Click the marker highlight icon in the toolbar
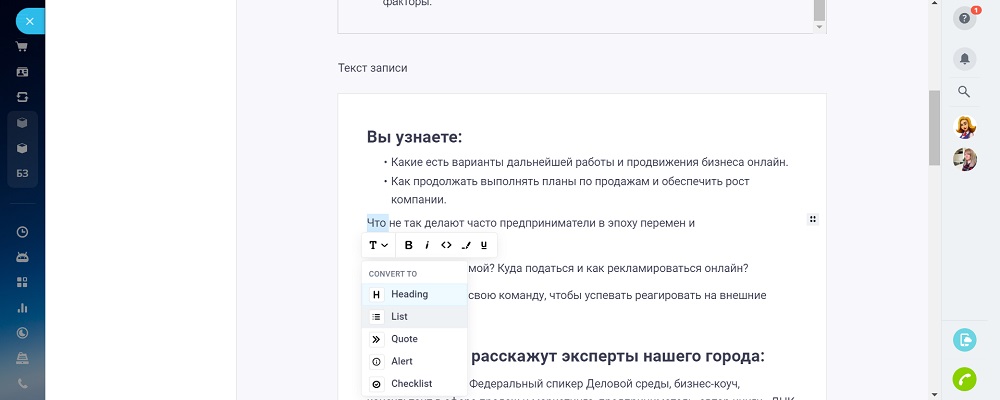The height and width of the screenshot is (400, 1000). click(x=465, y=245)
